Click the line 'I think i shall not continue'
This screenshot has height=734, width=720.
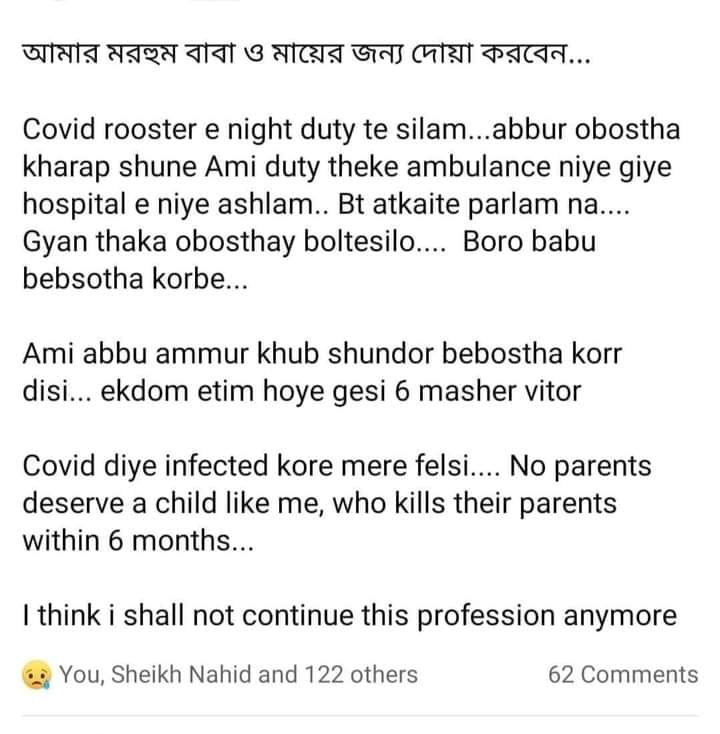(x=350, y=616)
